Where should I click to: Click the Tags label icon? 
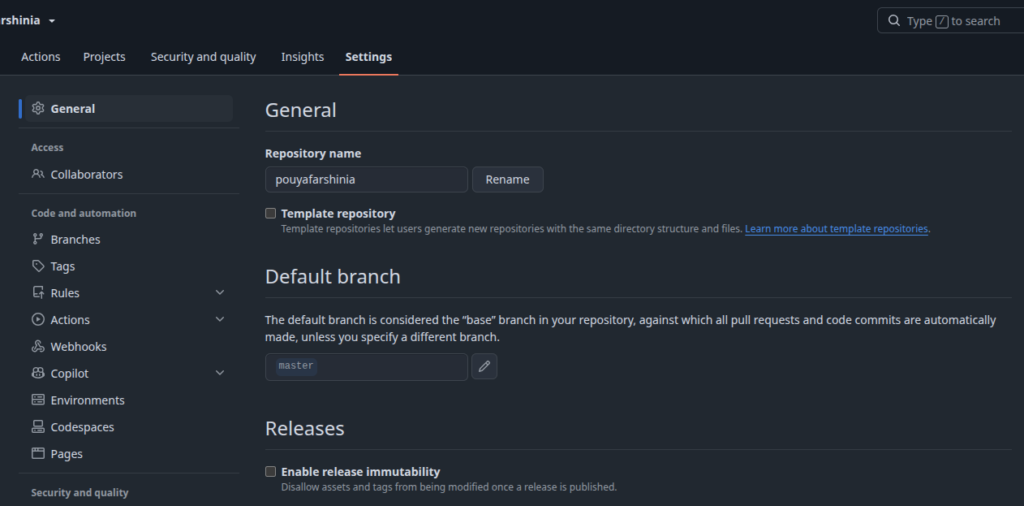(x=38, y=266)
